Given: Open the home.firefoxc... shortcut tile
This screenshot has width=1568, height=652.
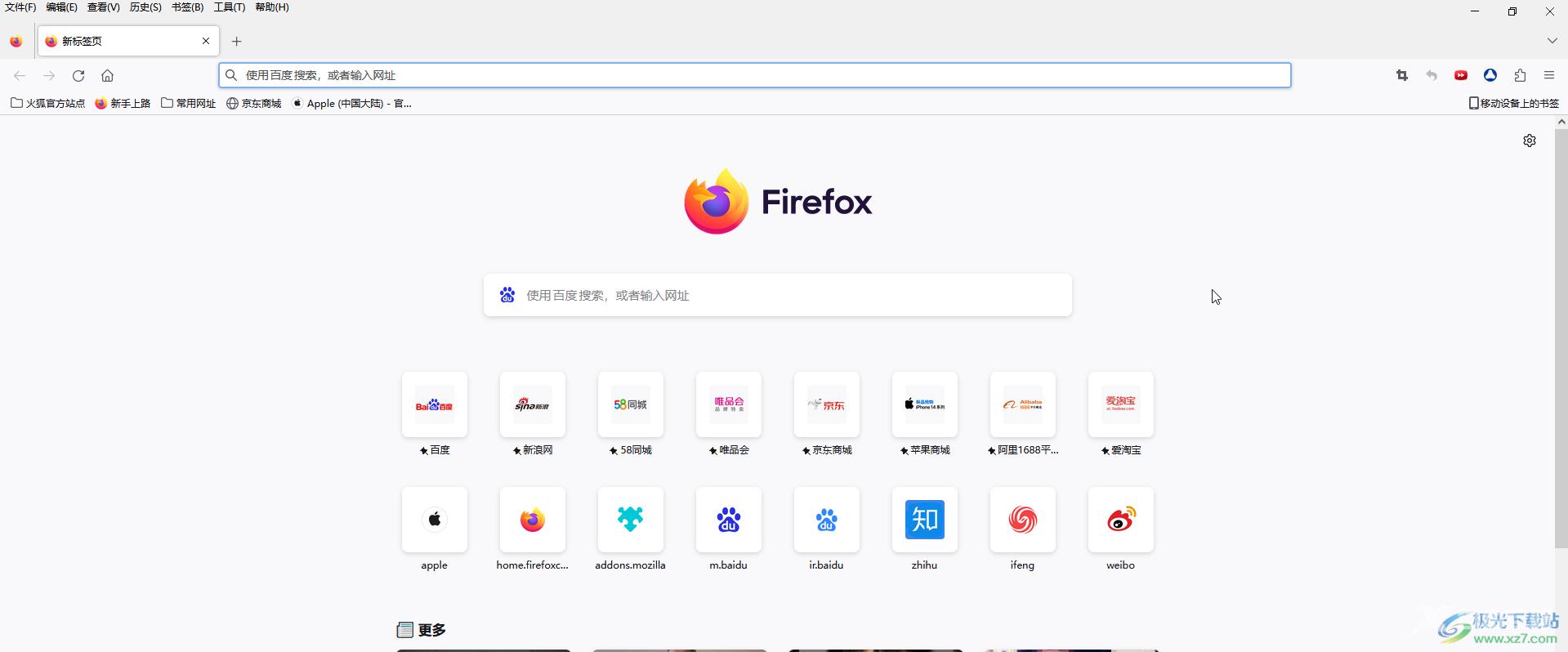Looking at the screenshot, I should coord(533,520).
